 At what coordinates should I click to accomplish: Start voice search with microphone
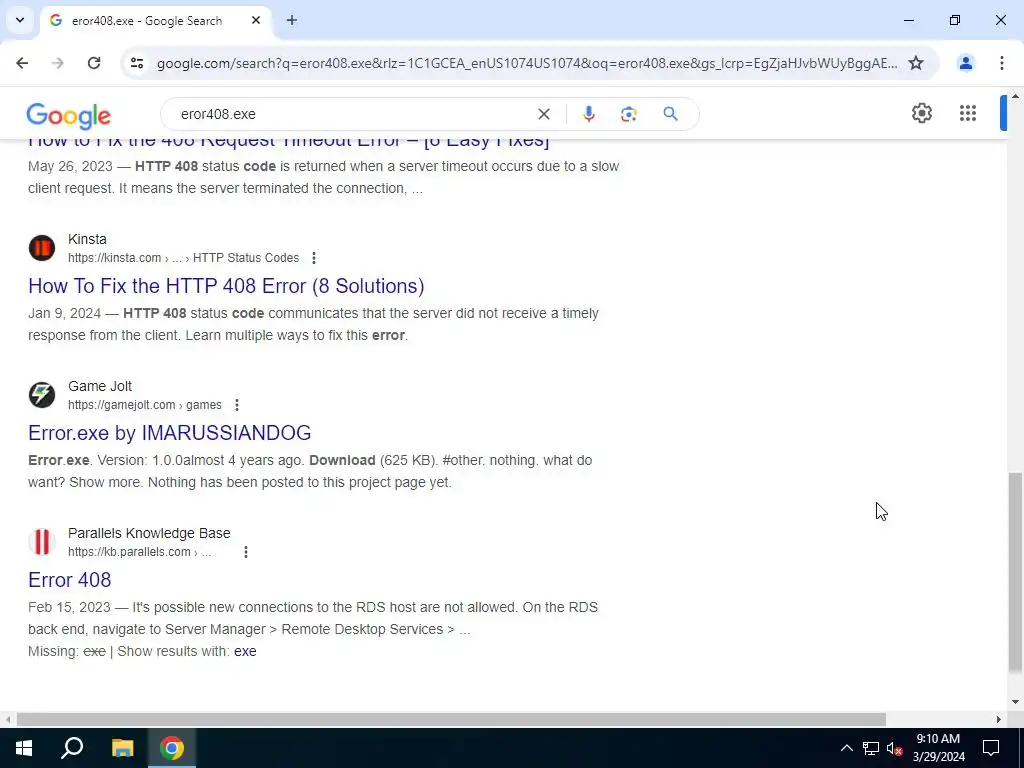pyautogui.click(x=588, y=114)
